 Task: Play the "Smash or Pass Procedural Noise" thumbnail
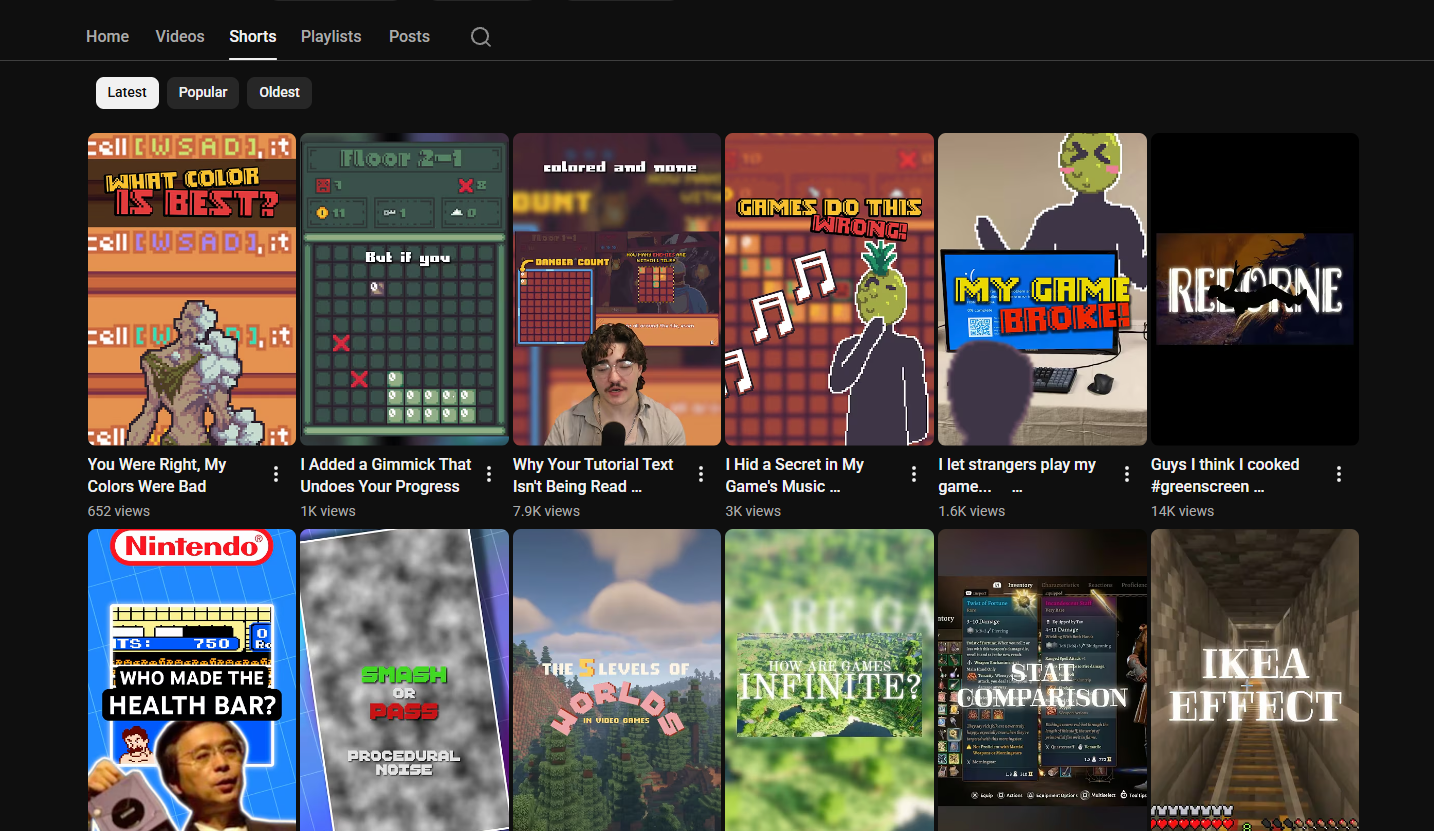[405, 680]
